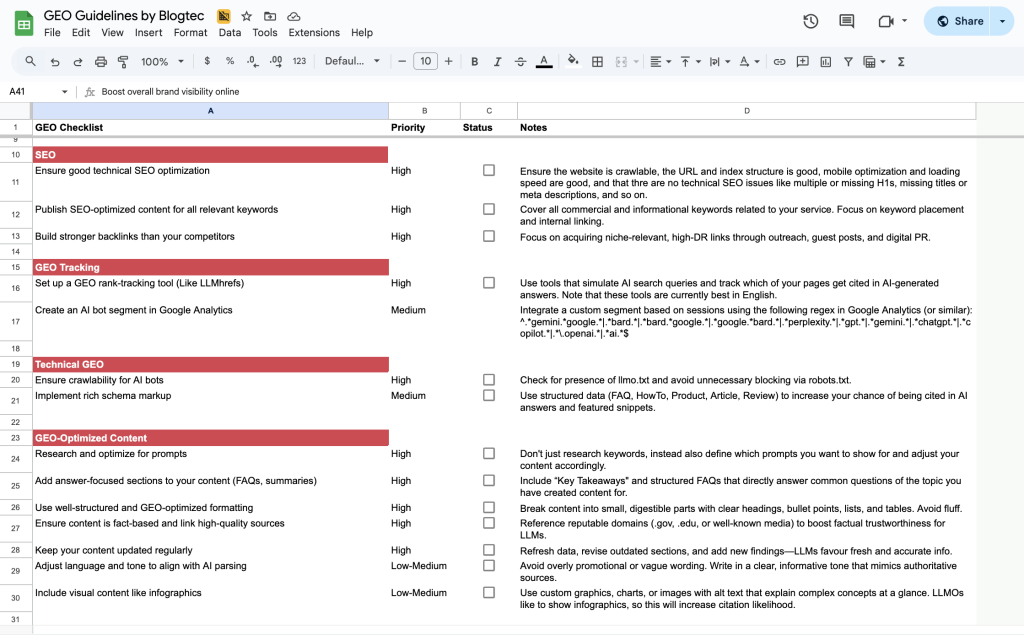The image size is (1024, 635).
Task: Open the fill color picker
Action: [x=573, y=61]
